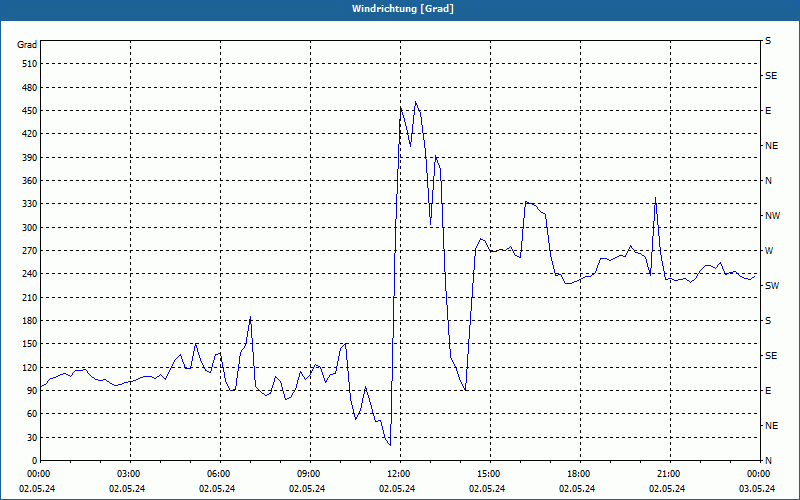800x500 pixels.
Task: Click the 450 y-axis value
Action: coord(30,111)
